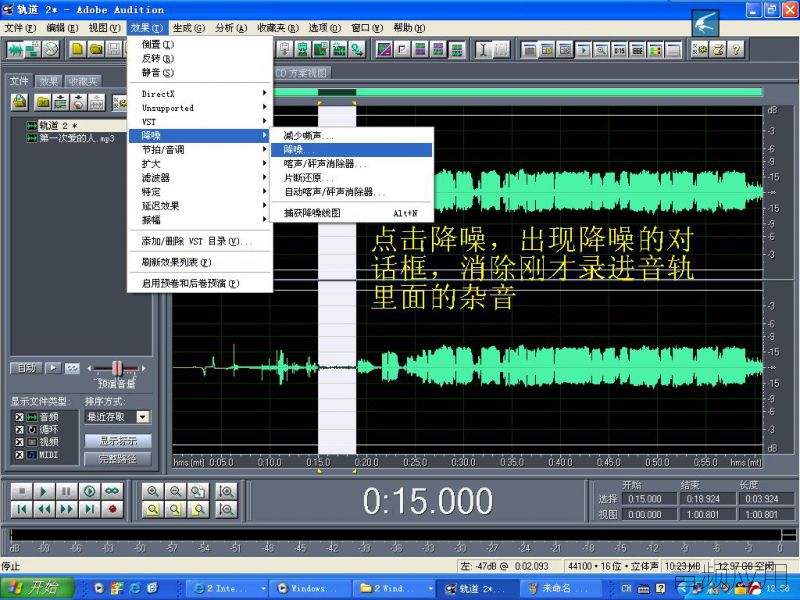Expand the 扩大 submenu

tap(199, 164)
